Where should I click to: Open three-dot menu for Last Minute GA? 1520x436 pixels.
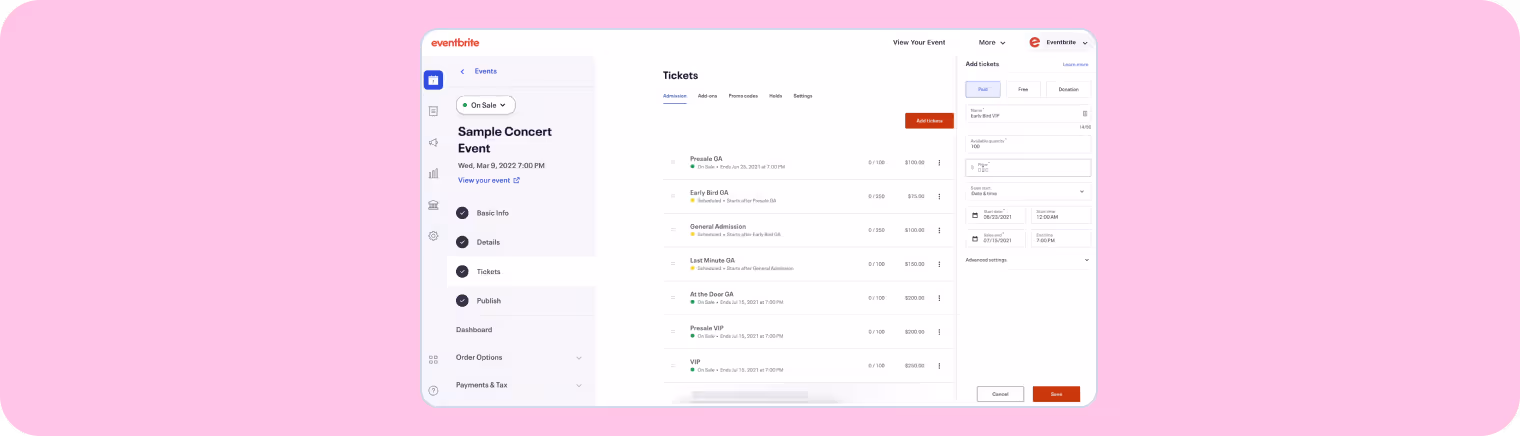point(939,264)
